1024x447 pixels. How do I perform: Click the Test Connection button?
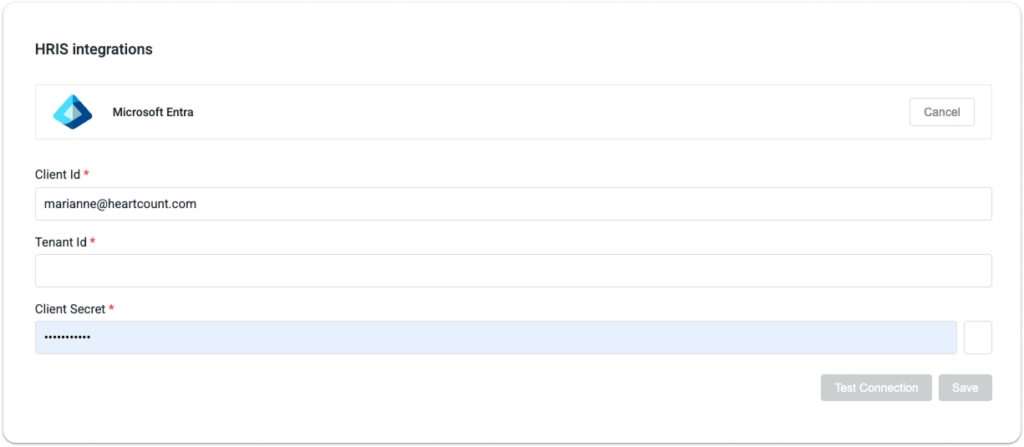876,388
